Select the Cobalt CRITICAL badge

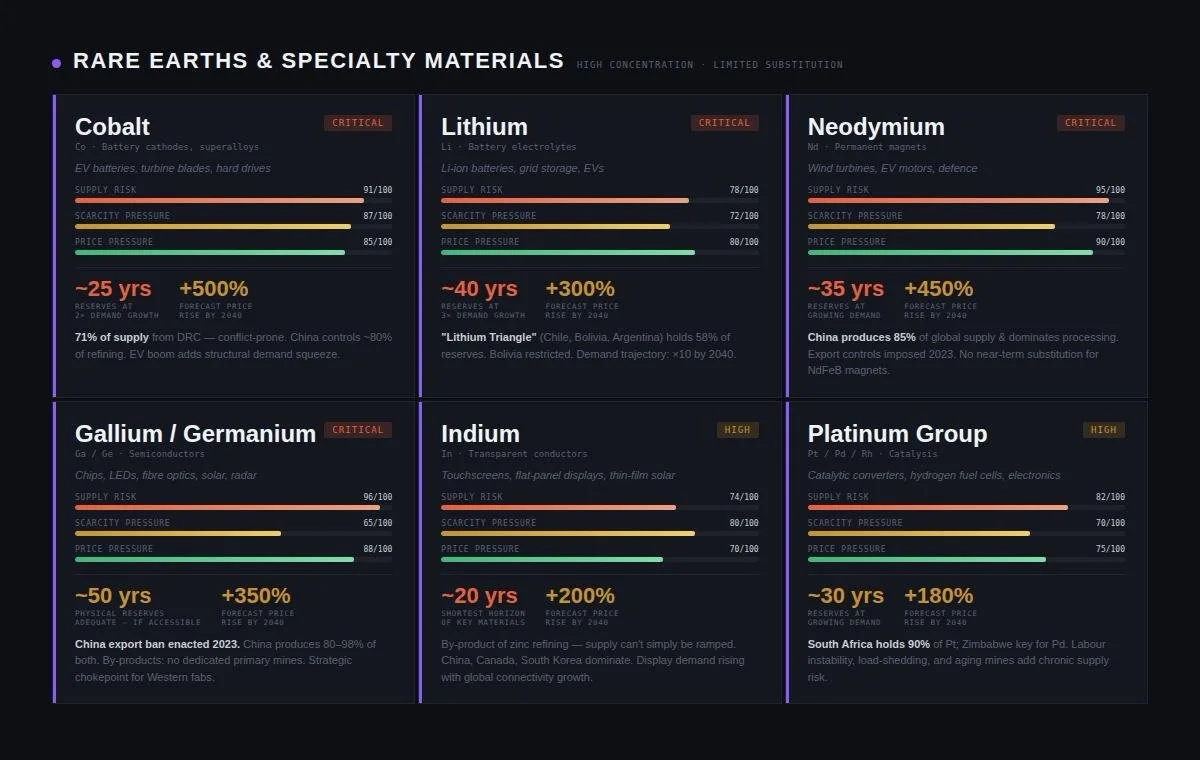pos(358,123)
